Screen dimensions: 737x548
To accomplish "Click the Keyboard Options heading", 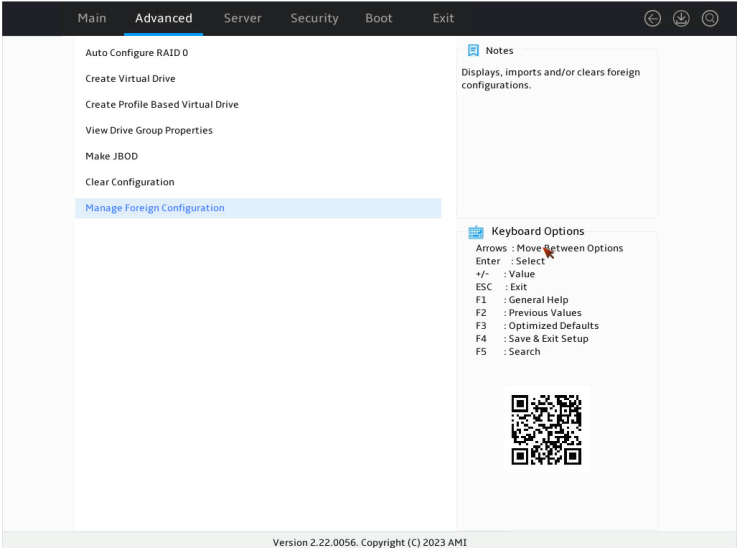I will pos(538,231).
